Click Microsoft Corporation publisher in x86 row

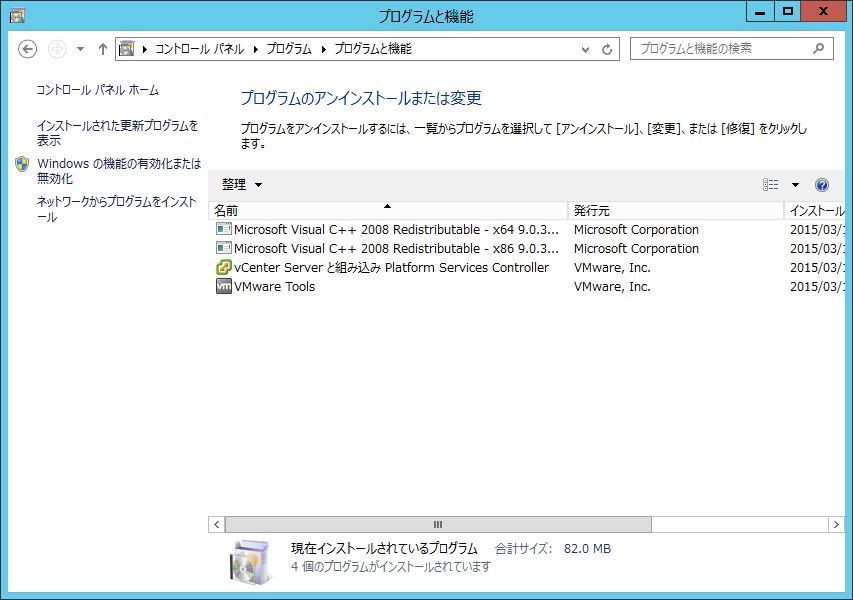(636, 249)
